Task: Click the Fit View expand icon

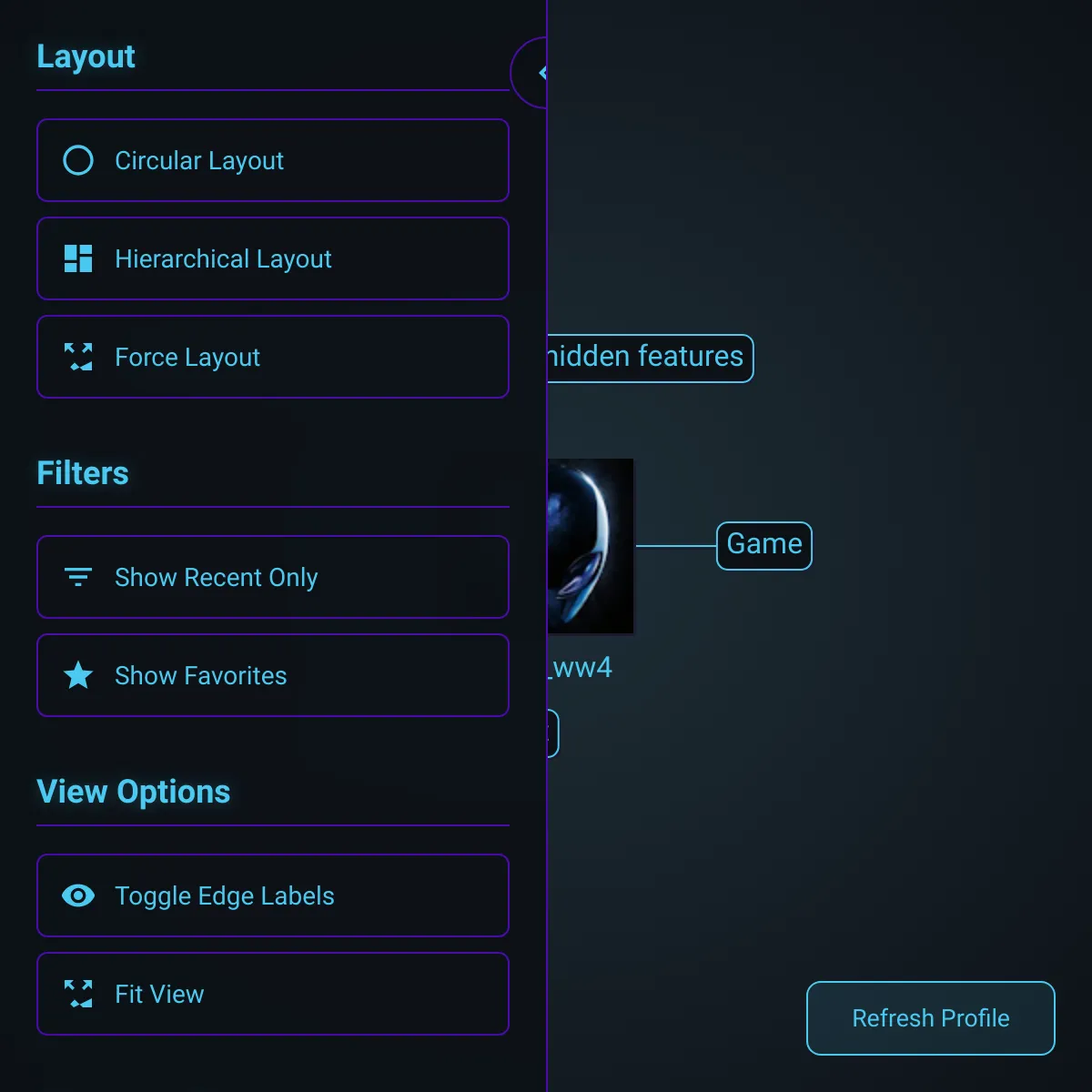Action: (78, 994)
